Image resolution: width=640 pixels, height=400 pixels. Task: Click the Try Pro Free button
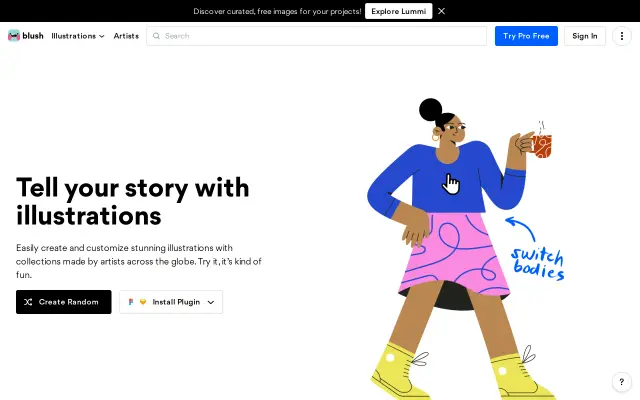click(526, 36)
